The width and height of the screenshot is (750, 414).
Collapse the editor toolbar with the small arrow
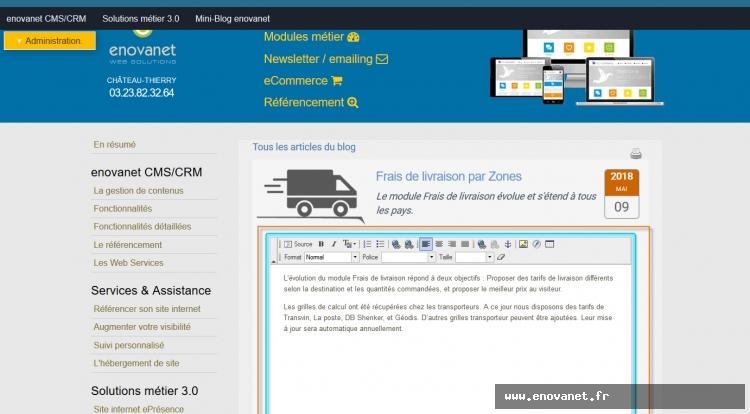point(274,261)
